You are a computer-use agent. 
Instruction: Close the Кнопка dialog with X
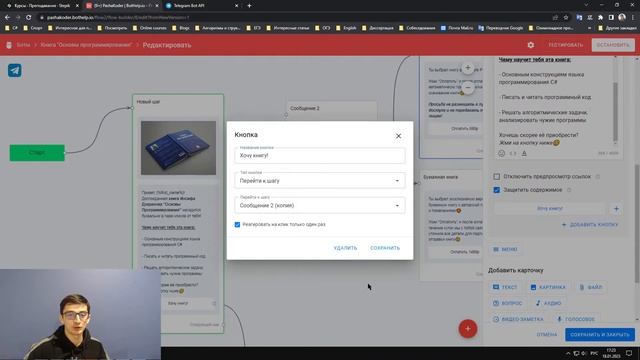(x=398, y=136)
